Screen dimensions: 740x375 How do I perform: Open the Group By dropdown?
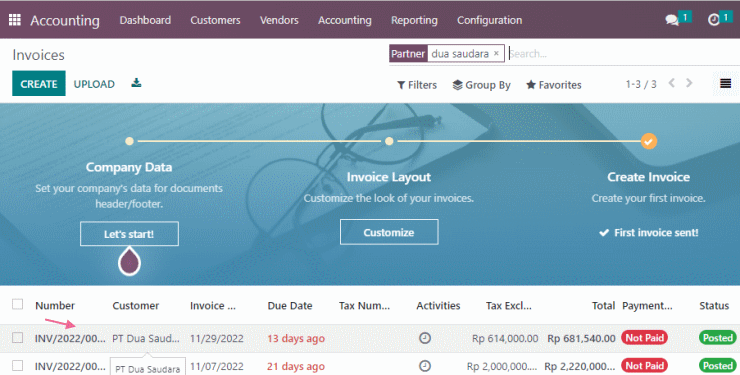point(481,85)
